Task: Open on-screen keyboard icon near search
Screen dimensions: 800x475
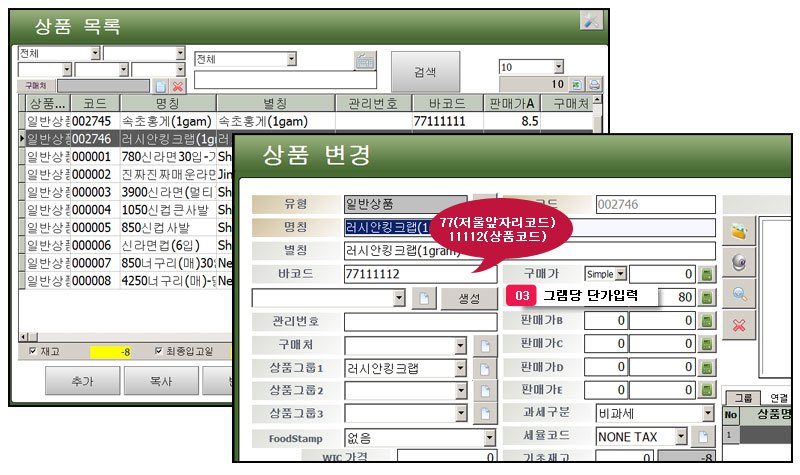Action: [365, 61]
